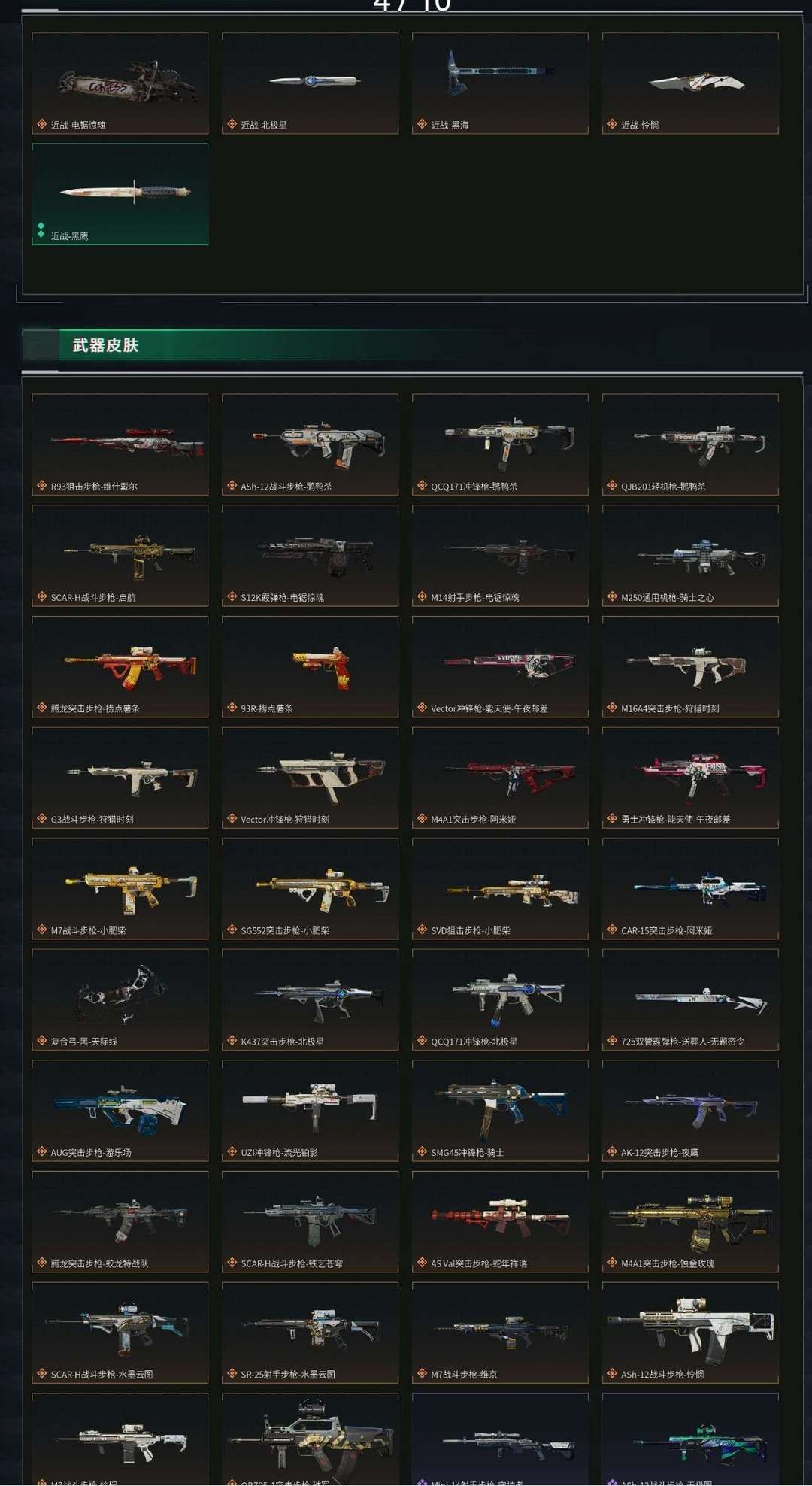Select AS Val突击步枪-蛇年祥瑞 skin

(x=500, y=1222)
